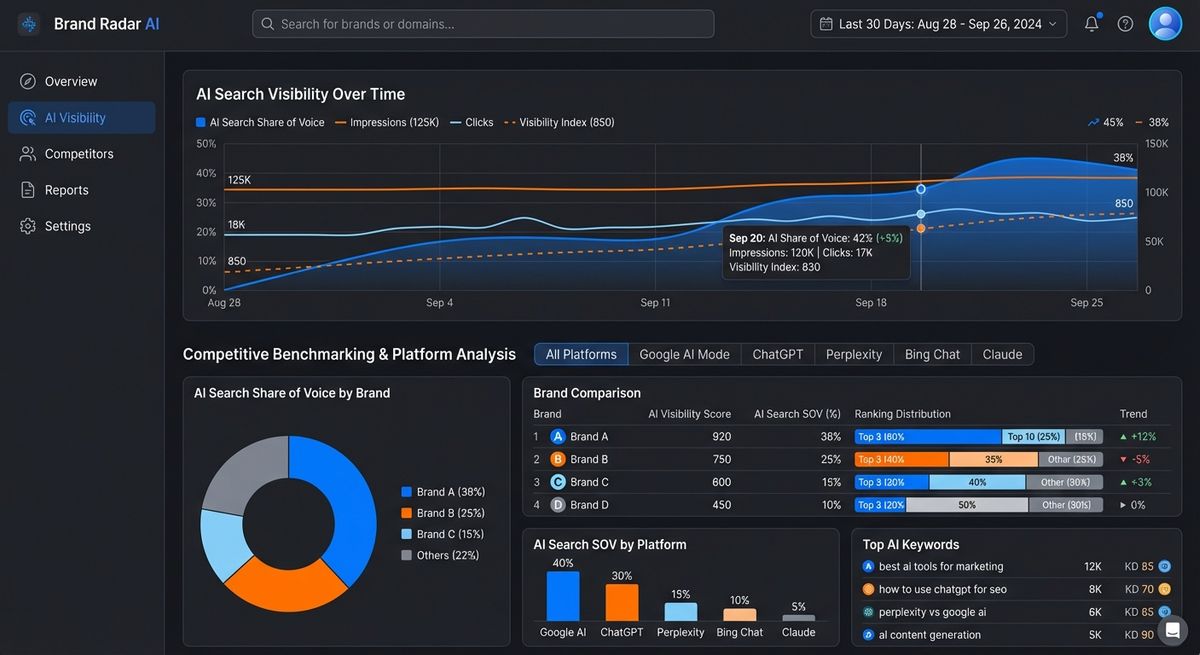Open the help question-mark icon
This screenshot has width=1200, height=655.
1127,23
